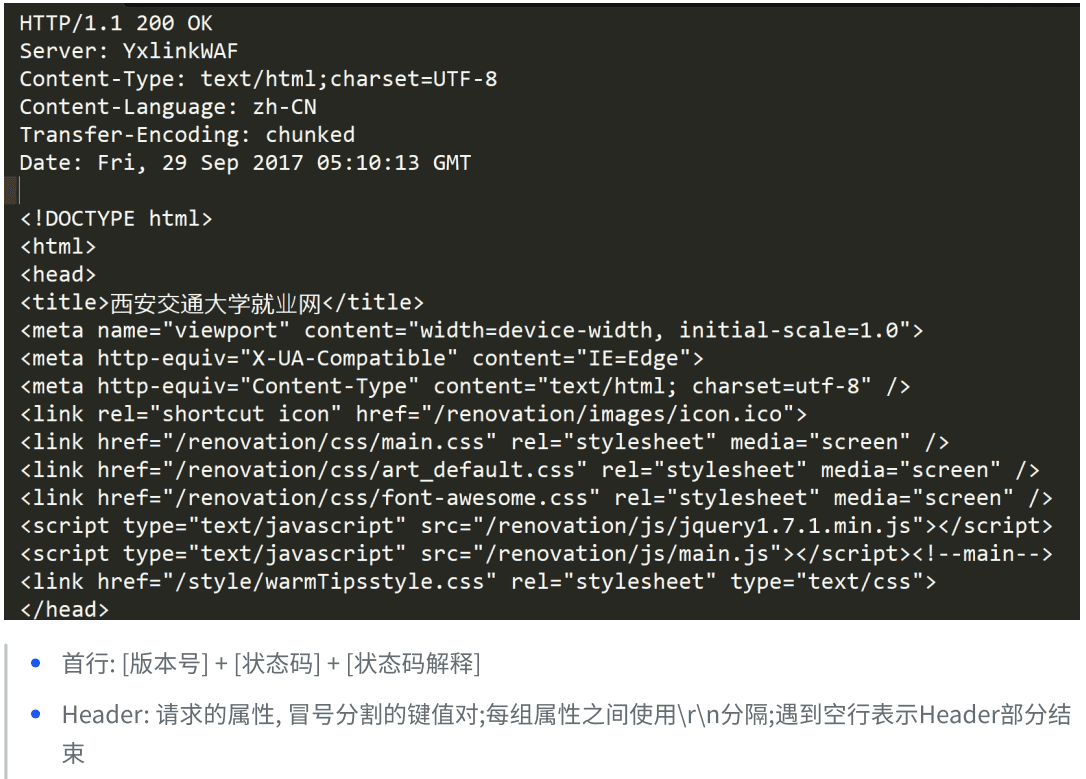Click the Content-Type text/html header line
The height and width of the screenshot is (779, 1086).
(258, 79)
